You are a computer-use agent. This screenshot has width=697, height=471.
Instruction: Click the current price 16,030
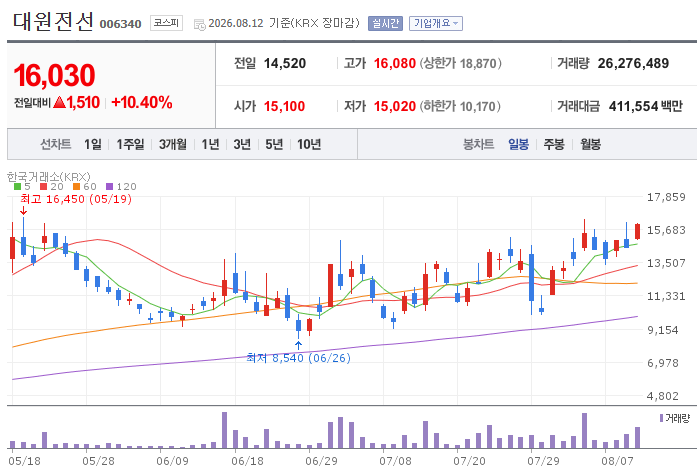click(x=54, y=75)
